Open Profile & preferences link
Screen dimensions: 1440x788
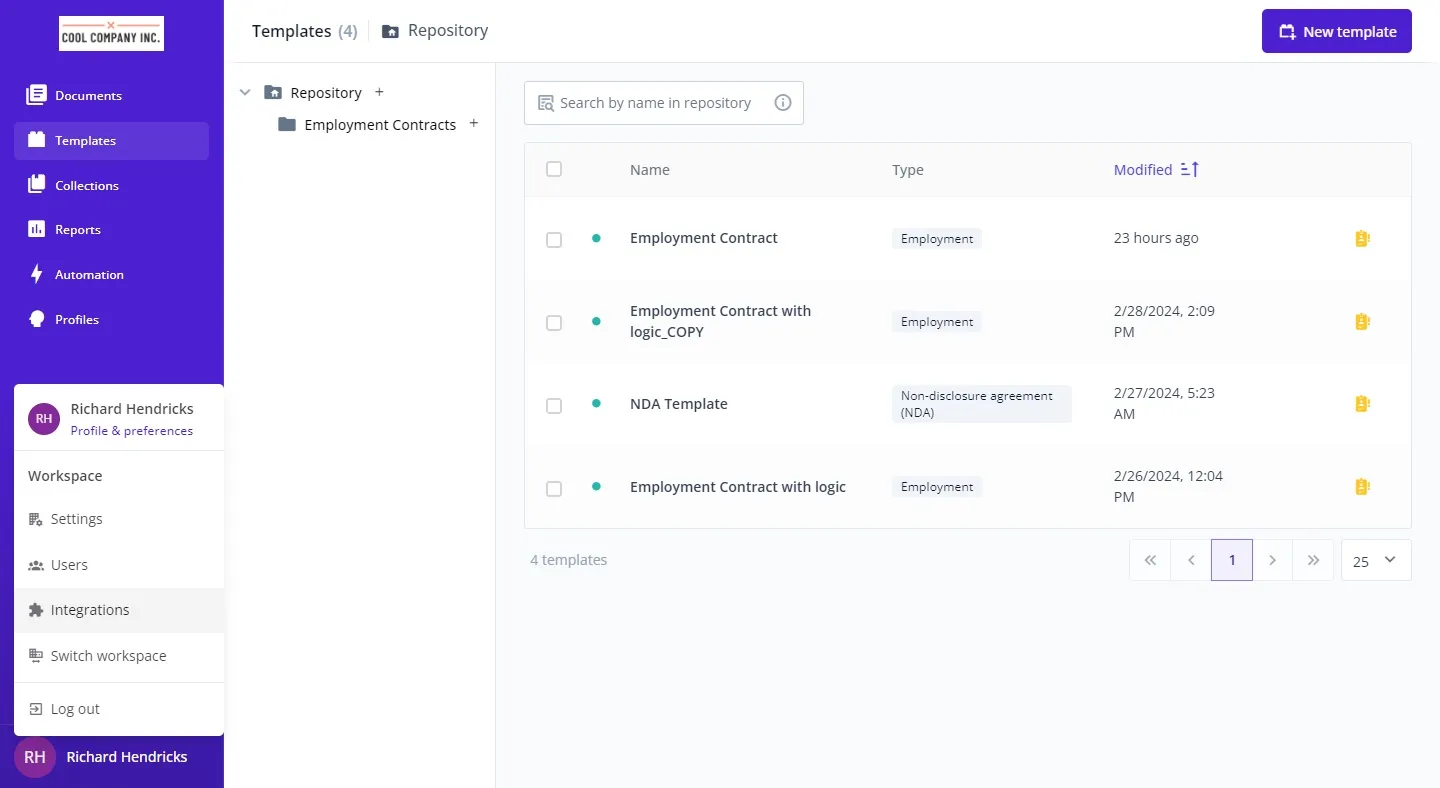pos(132,431)
